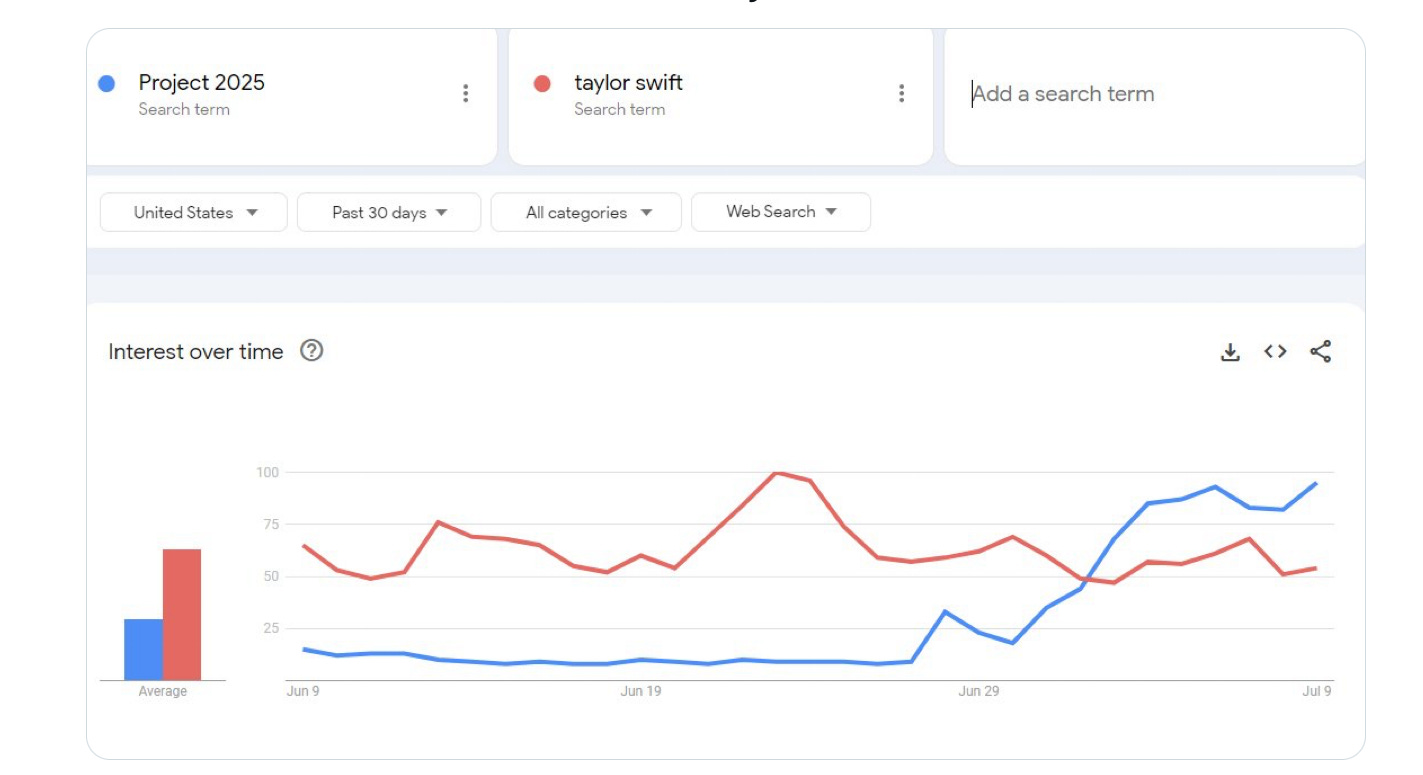Click the Average label under the bars
The image size is (1423, 775).
(x=162, y=692)
